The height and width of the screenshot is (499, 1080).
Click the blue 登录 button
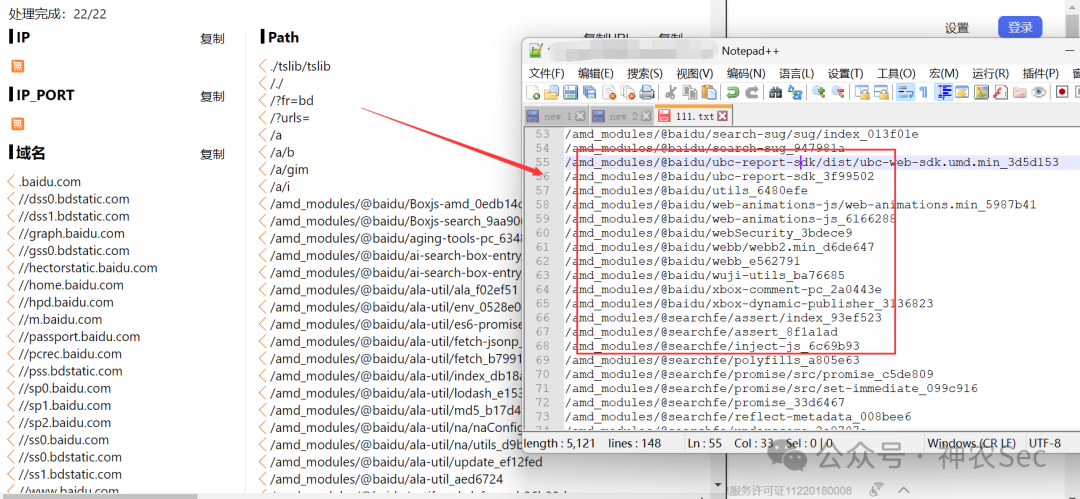(1020, 28)
